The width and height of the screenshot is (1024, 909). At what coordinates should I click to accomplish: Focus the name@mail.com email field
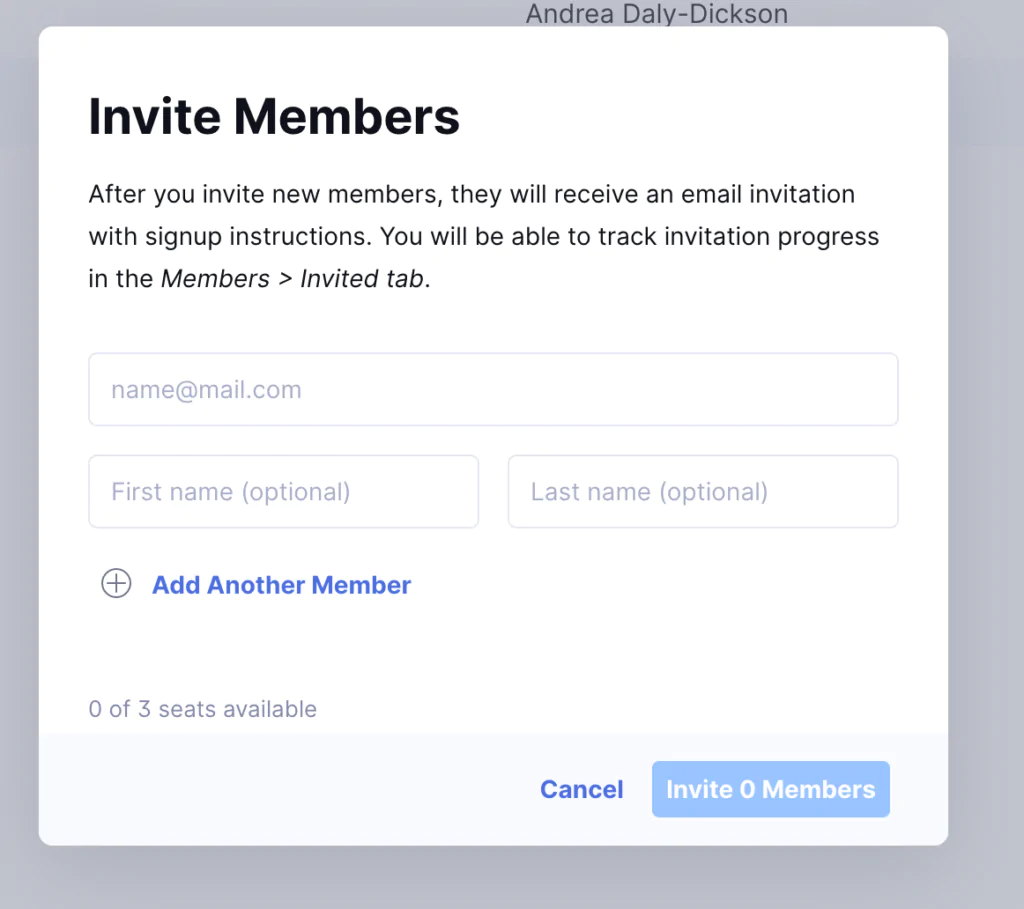[x=493, y=389]
